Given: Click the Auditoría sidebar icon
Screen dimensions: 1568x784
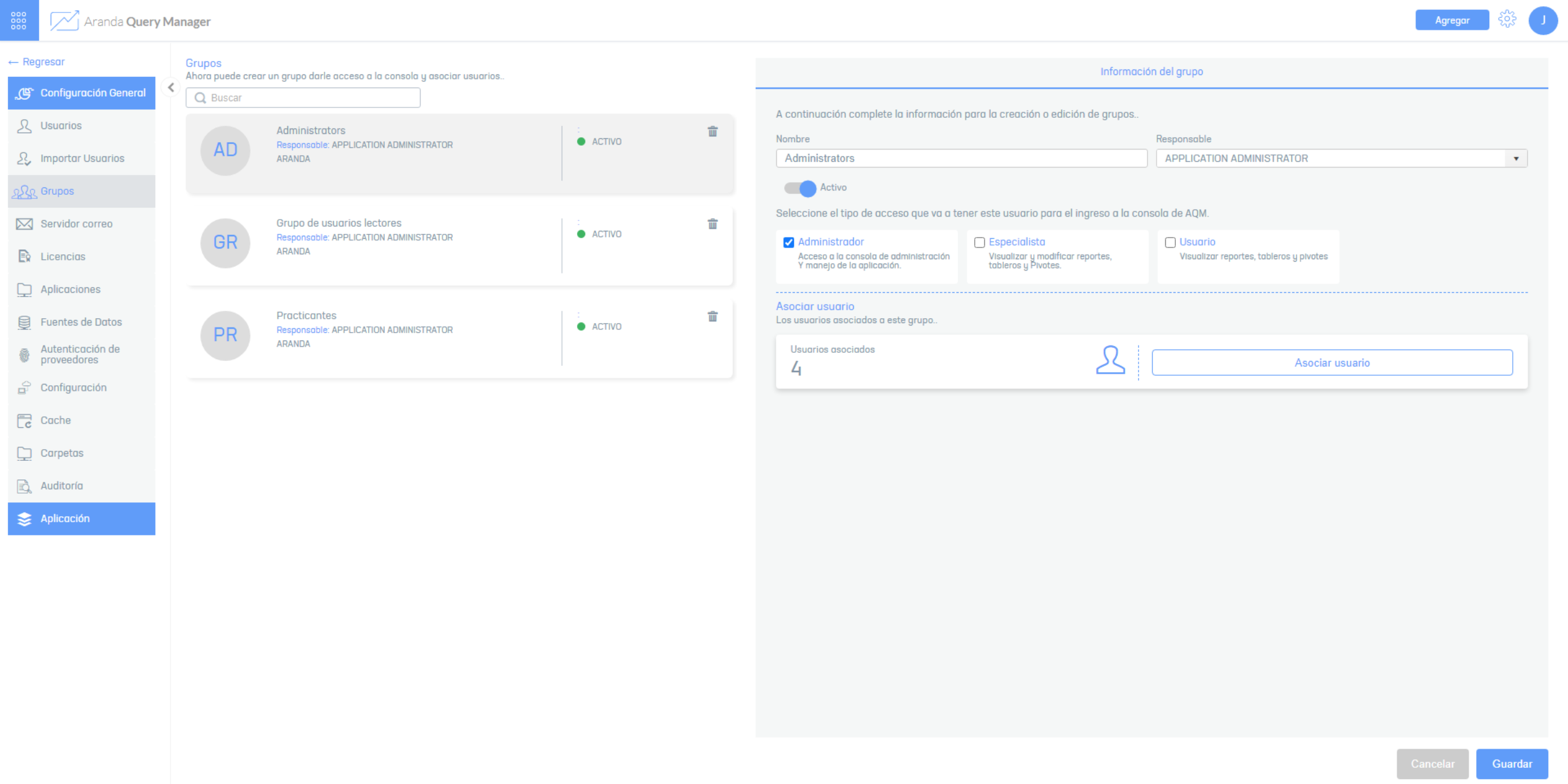Looking at the screenshot, I should coord(24,486).
